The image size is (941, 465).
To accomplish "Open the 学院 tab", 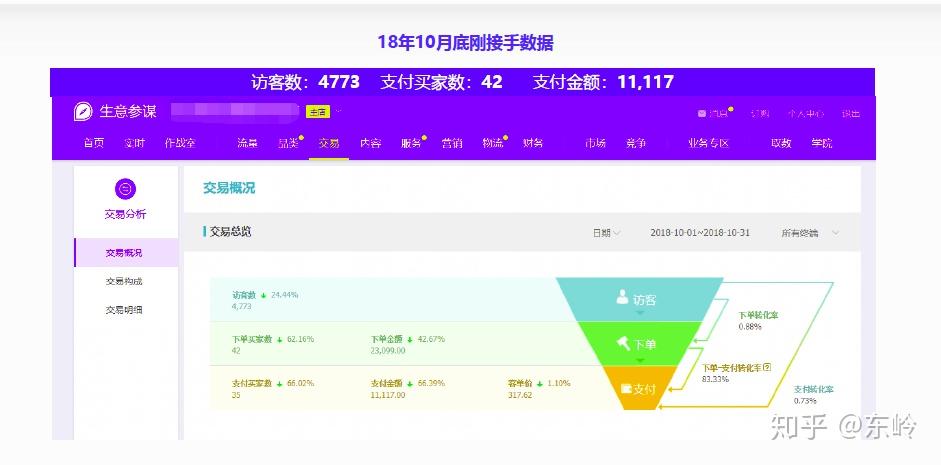I will pos(822,143).
